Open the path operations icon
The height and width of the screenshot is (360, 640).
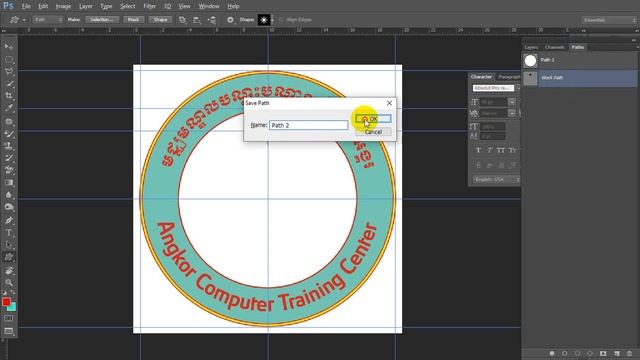click(182, 20)
